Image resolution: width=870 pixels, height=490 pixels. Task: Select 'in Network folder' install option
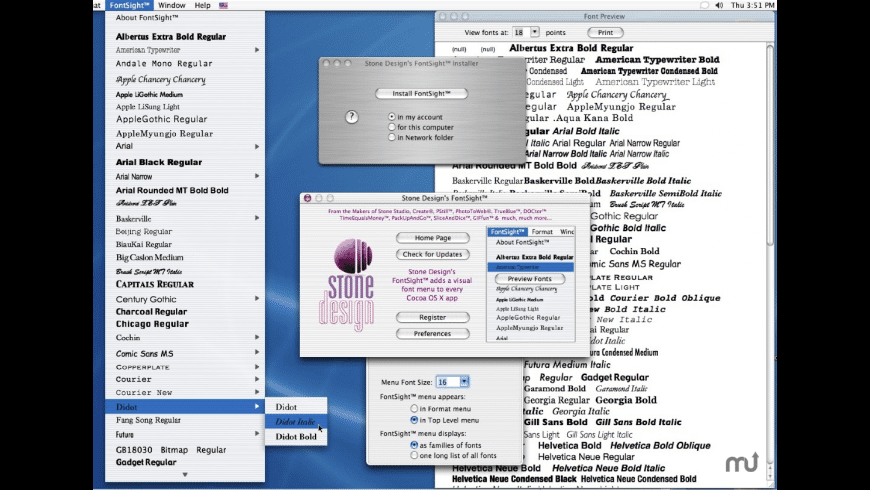point(392,137)
